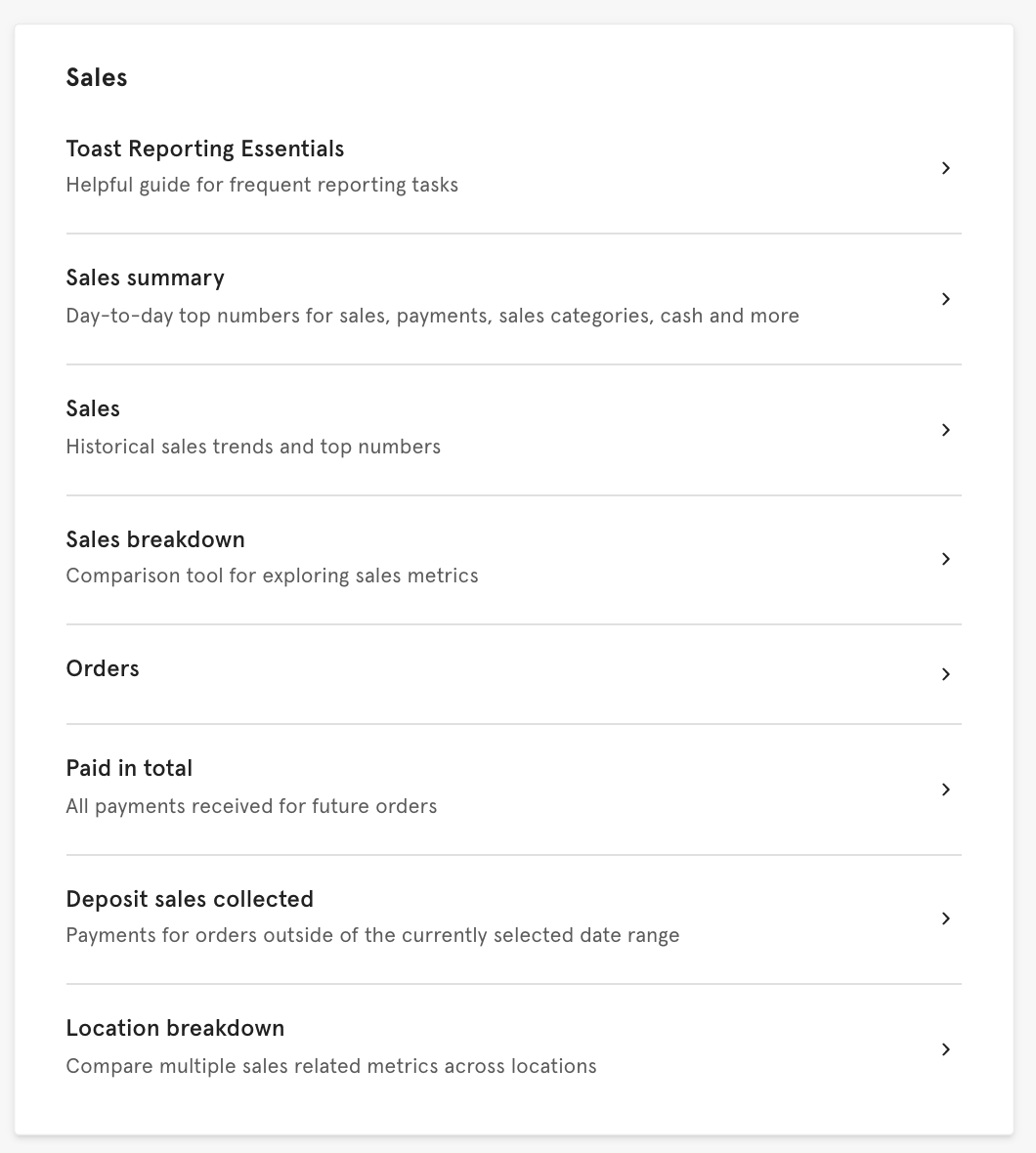Viewport: 1036px width, 1153px height.
Task: Click the Compare multiple sales metrics description
Action: [330, 1066]
